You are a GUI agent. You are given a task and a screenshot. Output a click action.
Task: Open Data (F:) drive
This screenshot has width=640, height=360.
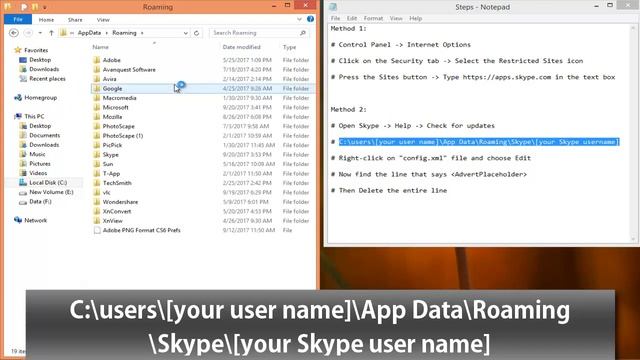click(40, 201)
